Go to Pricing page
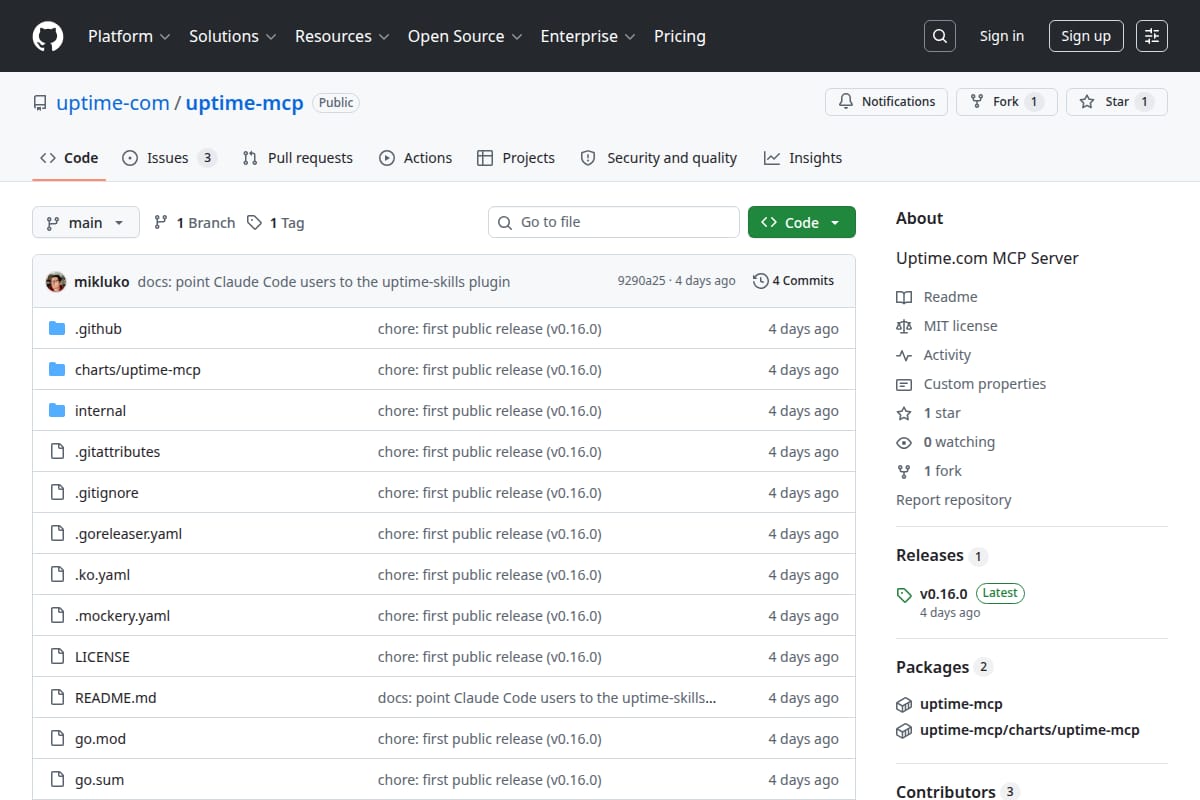 tap(680, 36)
